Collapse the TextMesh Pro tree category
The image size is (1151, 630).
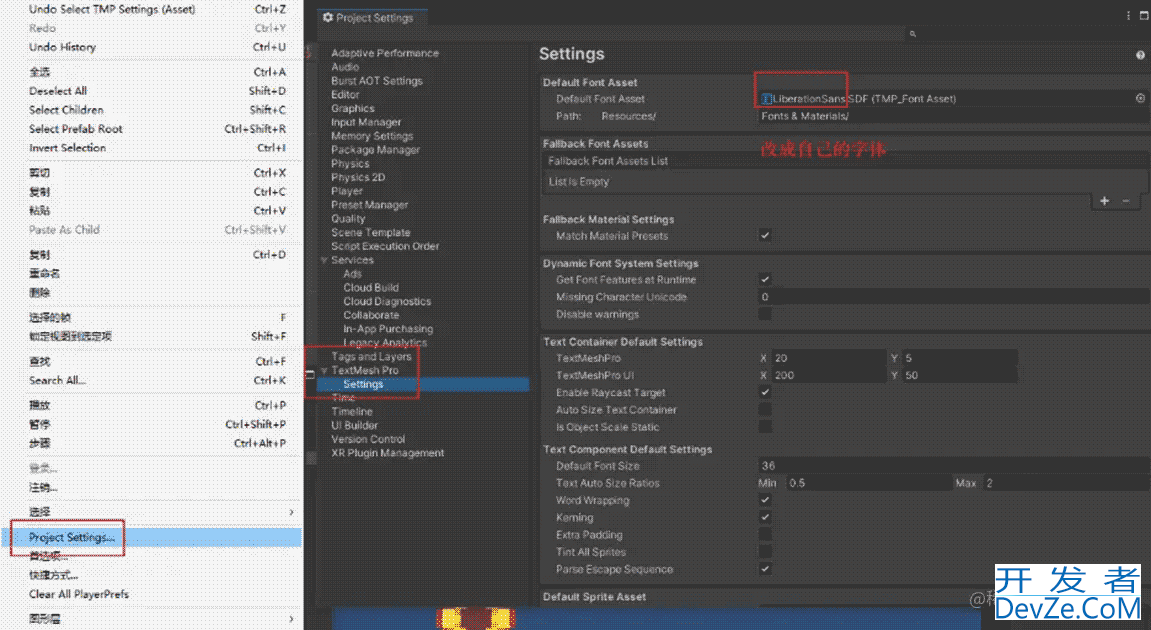(324, 370)
